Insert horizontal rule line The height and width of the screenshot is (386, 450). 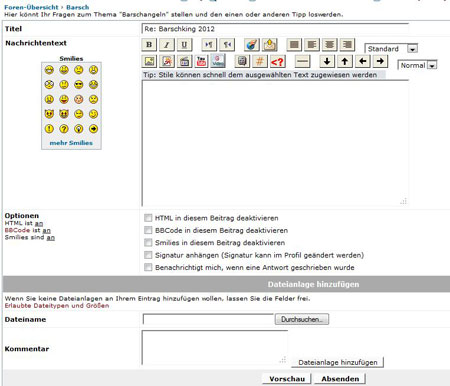click(x=303, y=61)
